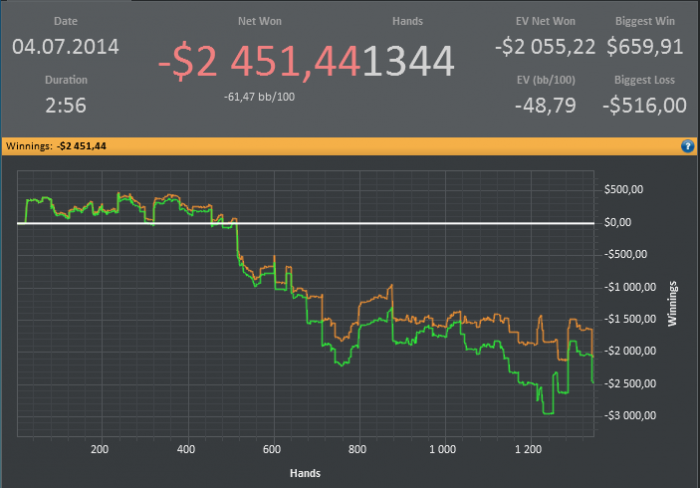Click the 800 hands x-axis tick label
The height and width of the screenshot is (488, 700).
pos(357,449)
